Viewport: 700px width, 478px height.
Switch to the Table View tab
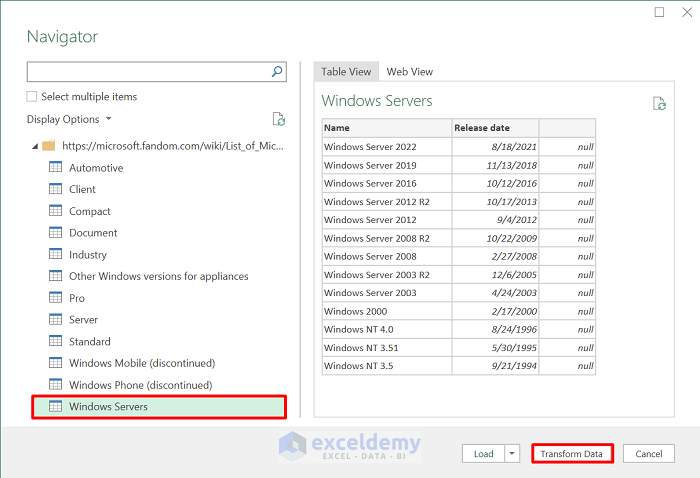coord(346,71)
